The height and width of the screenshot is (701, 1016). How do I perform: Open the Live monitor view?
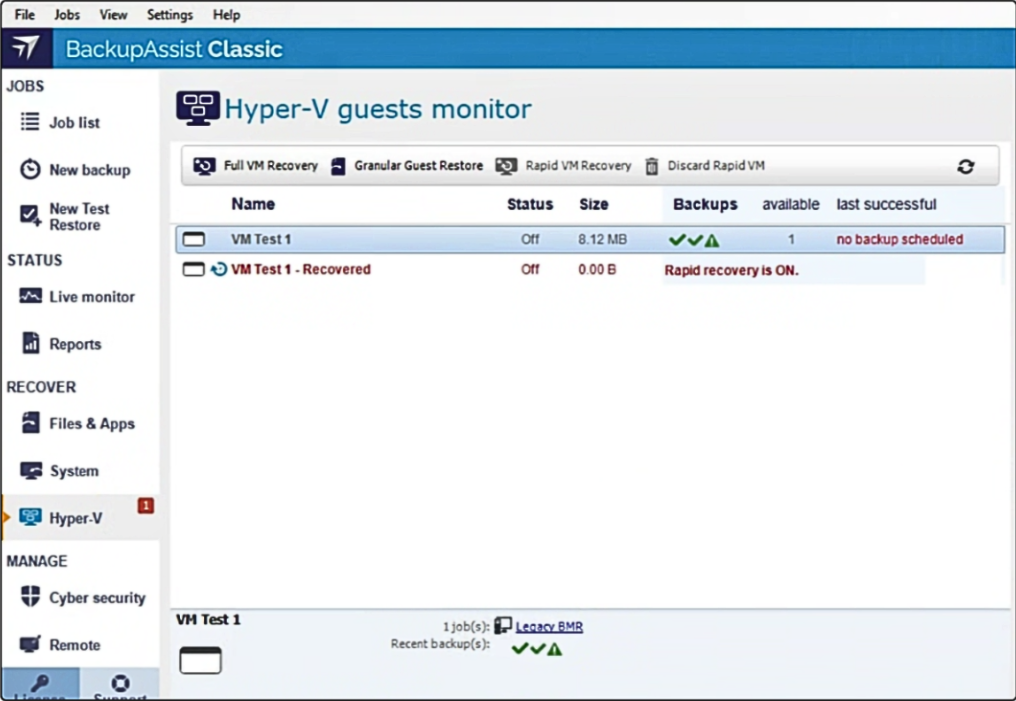click(x=91, y=297)
